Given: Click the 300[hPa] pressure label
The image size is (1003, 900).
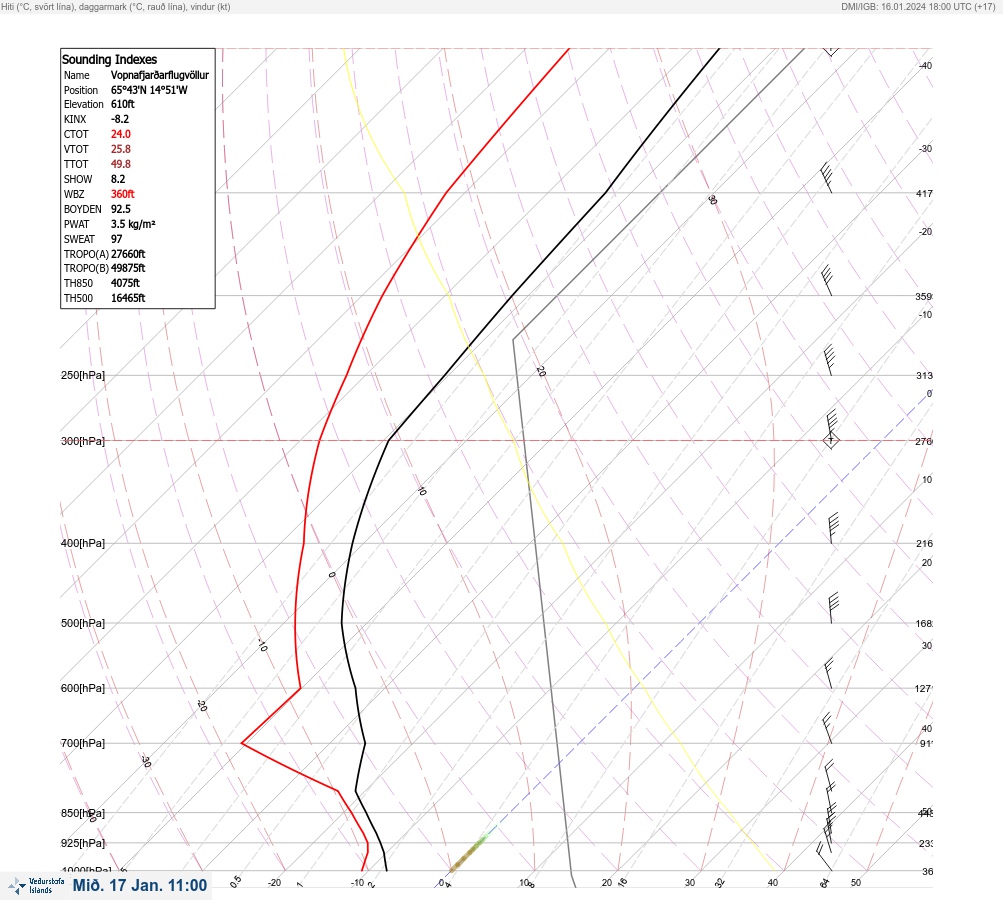Looking at the screenshot, I should click(83, 441).
